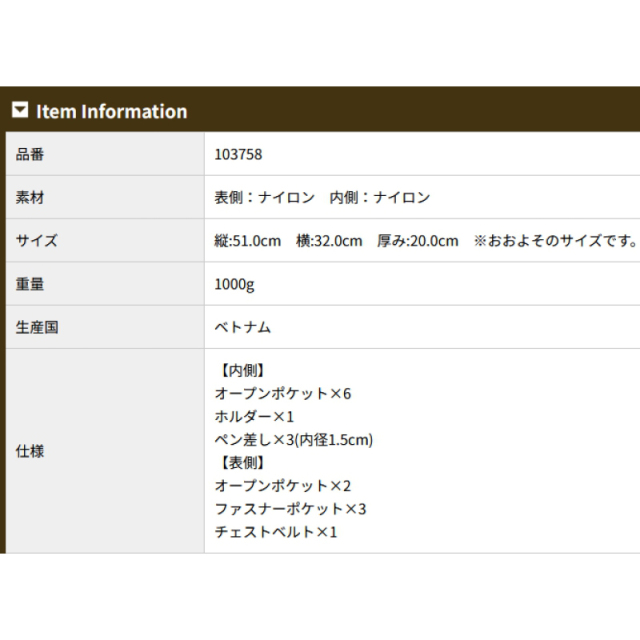The image size is (640, 640).
Task: Click the 素材 row label
Action: 30,198
